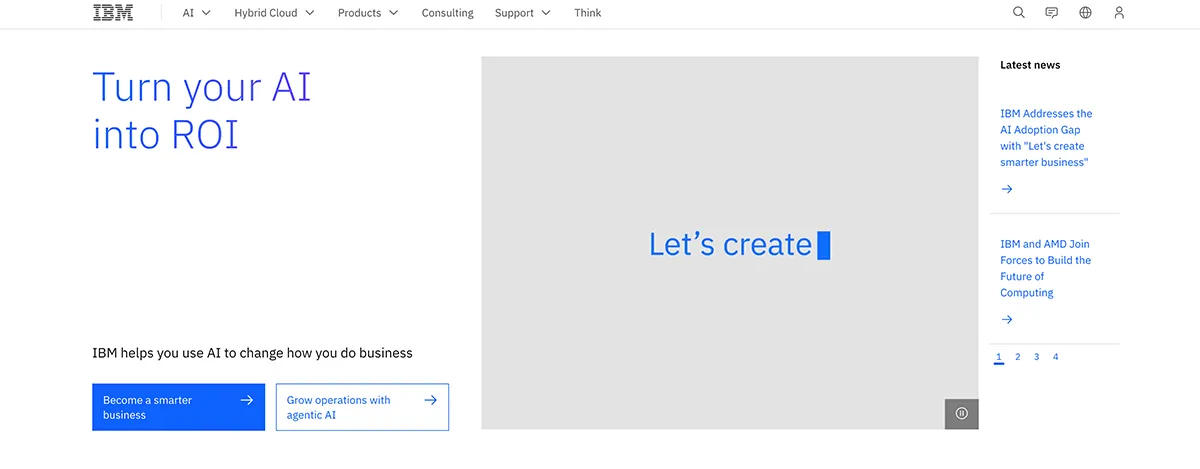
Task: Open the chat icon in header
Action: pyautogui.click(x=1052, y=13)
